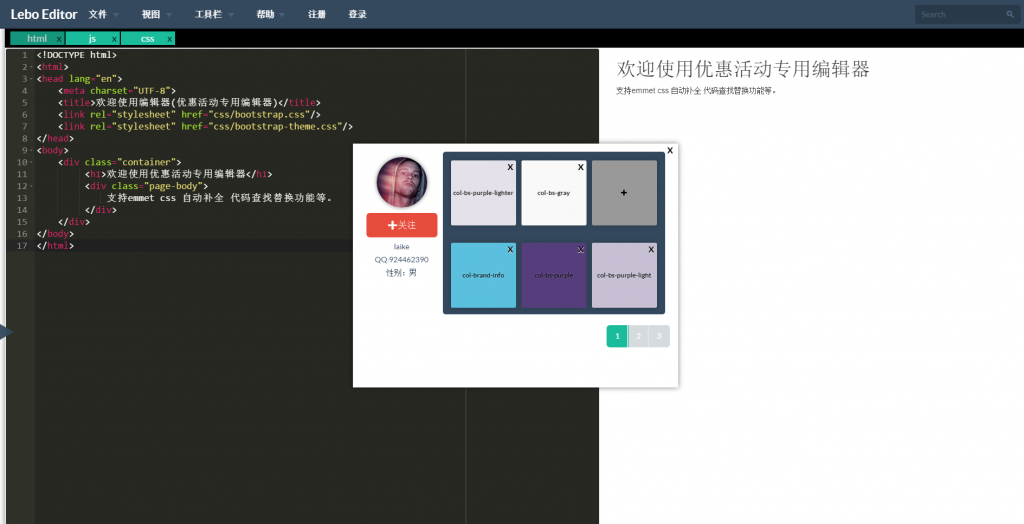Delete the col-brand-info tile
The image size is (1024, 524).
coord(510,249)
